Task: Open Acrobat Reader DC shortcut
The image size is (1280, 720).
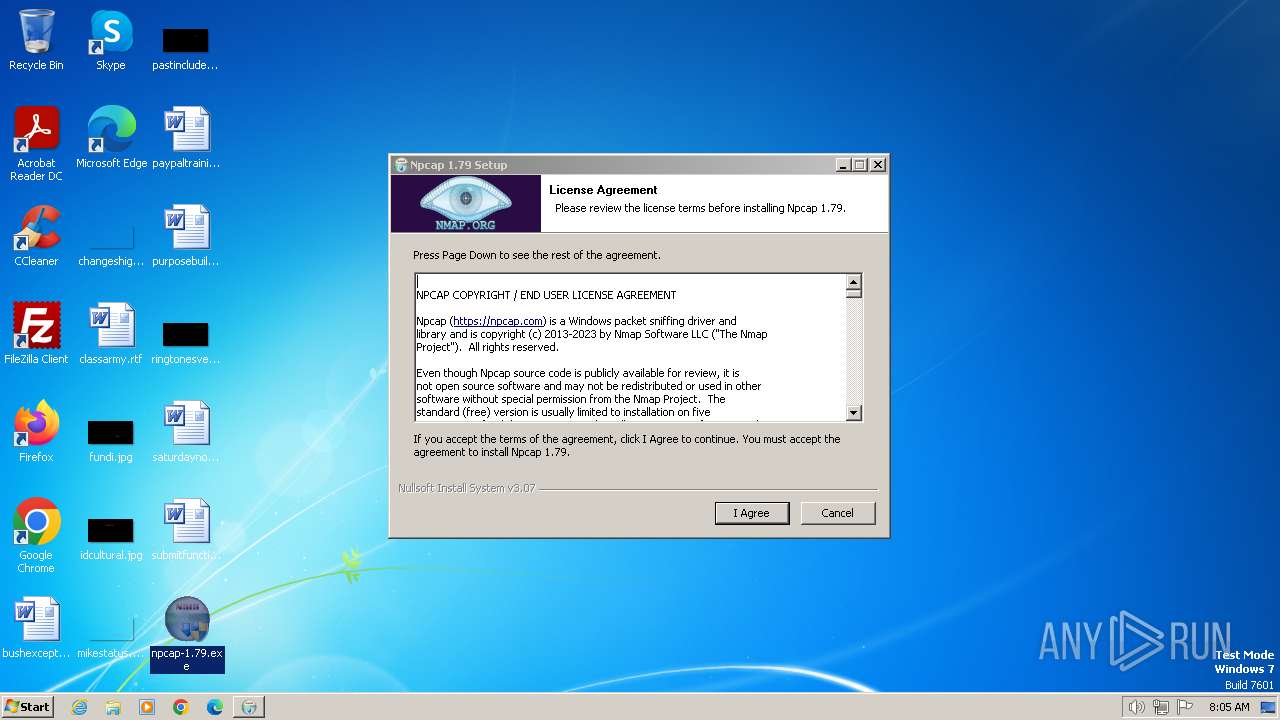Action: [36, 144]
